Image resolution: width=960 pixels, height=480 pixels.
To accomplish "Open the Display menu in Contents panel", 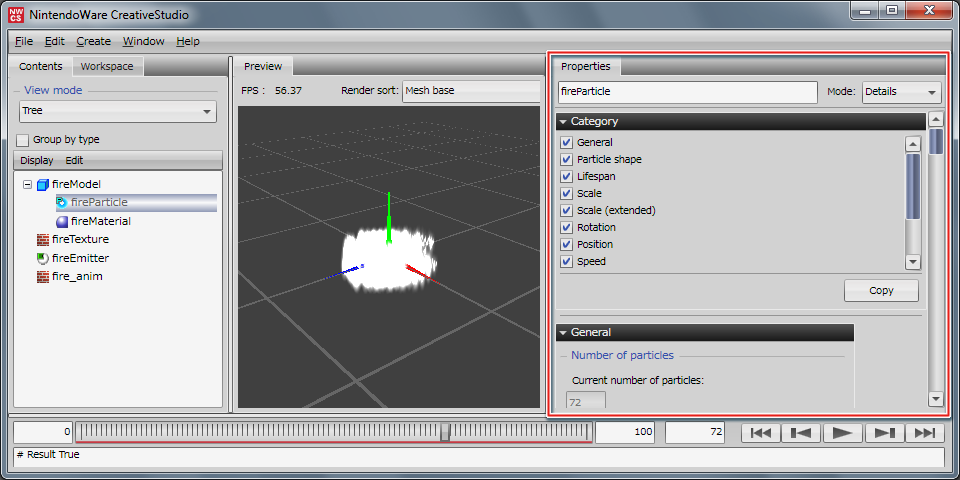I will (37, 161).
